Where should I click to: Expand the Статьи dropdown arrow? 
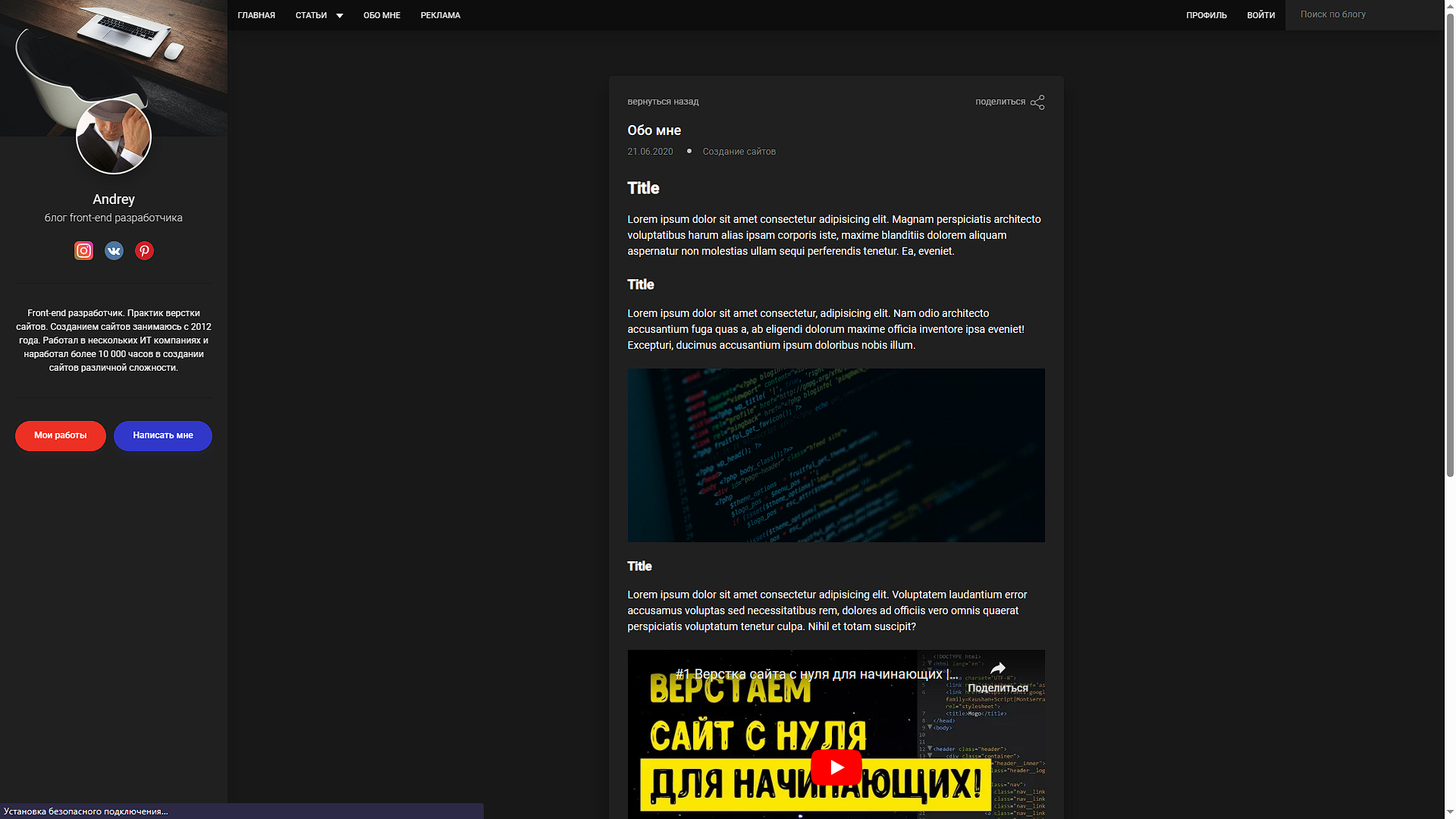340,16
